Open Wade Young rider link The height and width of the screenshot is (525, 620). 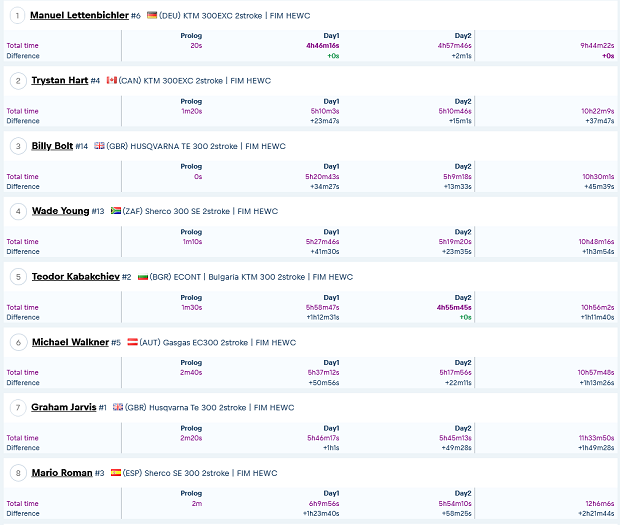tap(59, 211)
